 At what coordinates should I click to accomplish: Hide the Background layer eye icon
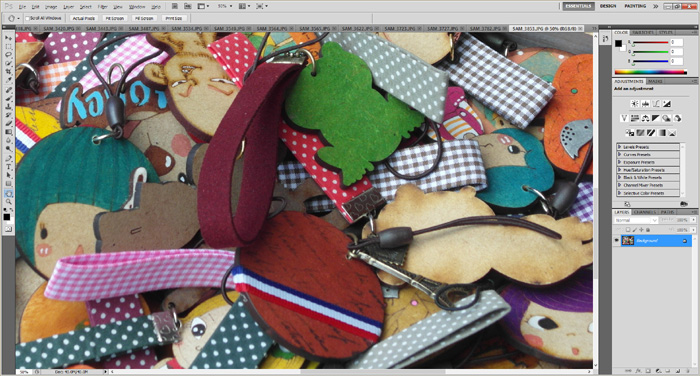(617, 241)
